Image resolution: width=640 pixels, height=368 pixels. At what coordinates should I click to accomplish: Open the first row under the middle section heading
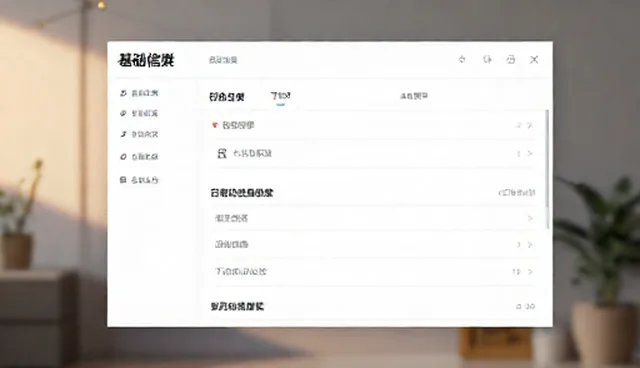click(x=373, y=218)
